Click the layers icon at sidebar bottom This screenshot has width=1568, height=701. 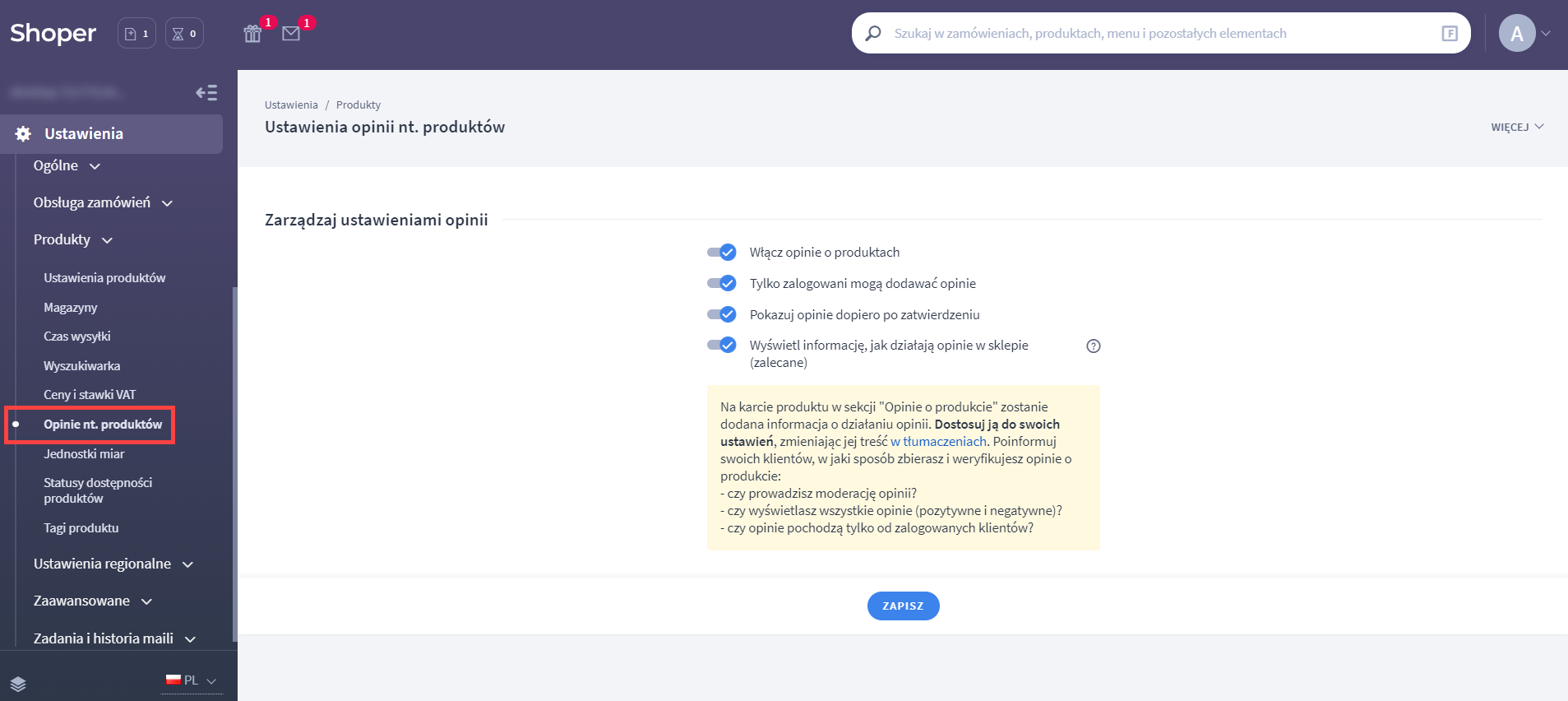pos(18,684)
